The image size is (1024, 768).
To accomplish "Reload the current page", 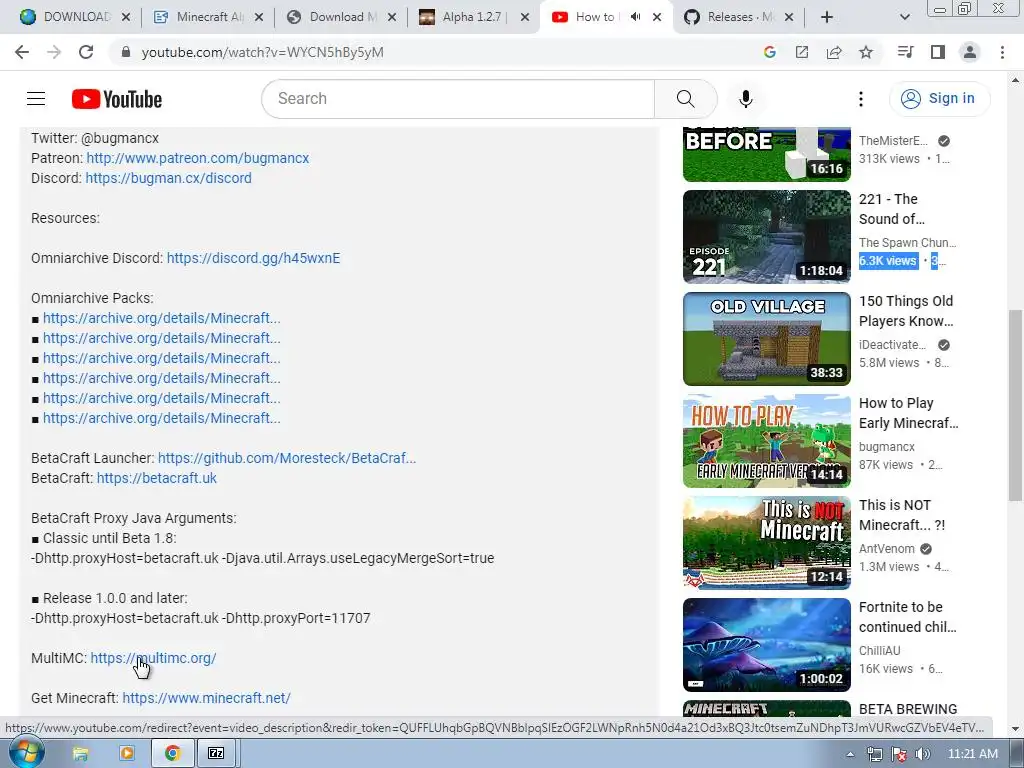I will [86, 52].
